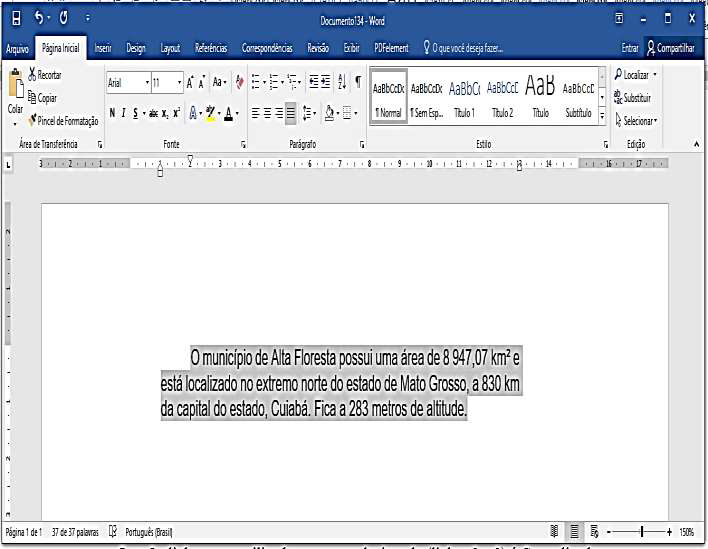Undo the last action
This screenshot has width=708, height=549.
pos(39,18)
